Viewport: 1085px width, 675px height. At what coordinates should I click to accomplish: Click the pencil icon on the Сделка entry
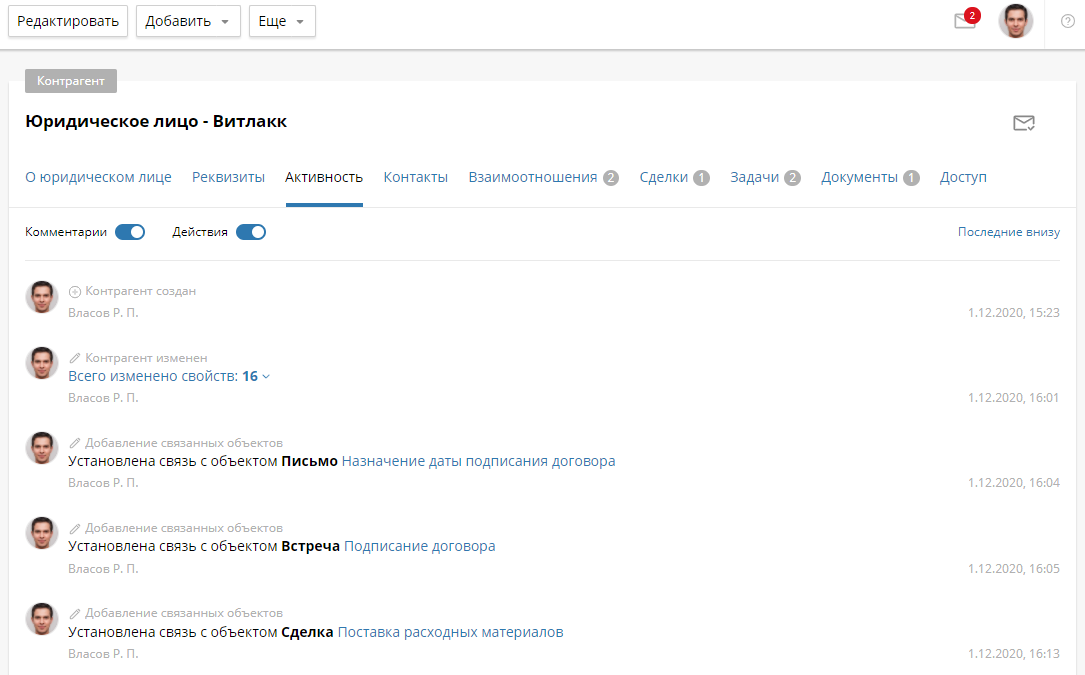click(x=75, y=613)
